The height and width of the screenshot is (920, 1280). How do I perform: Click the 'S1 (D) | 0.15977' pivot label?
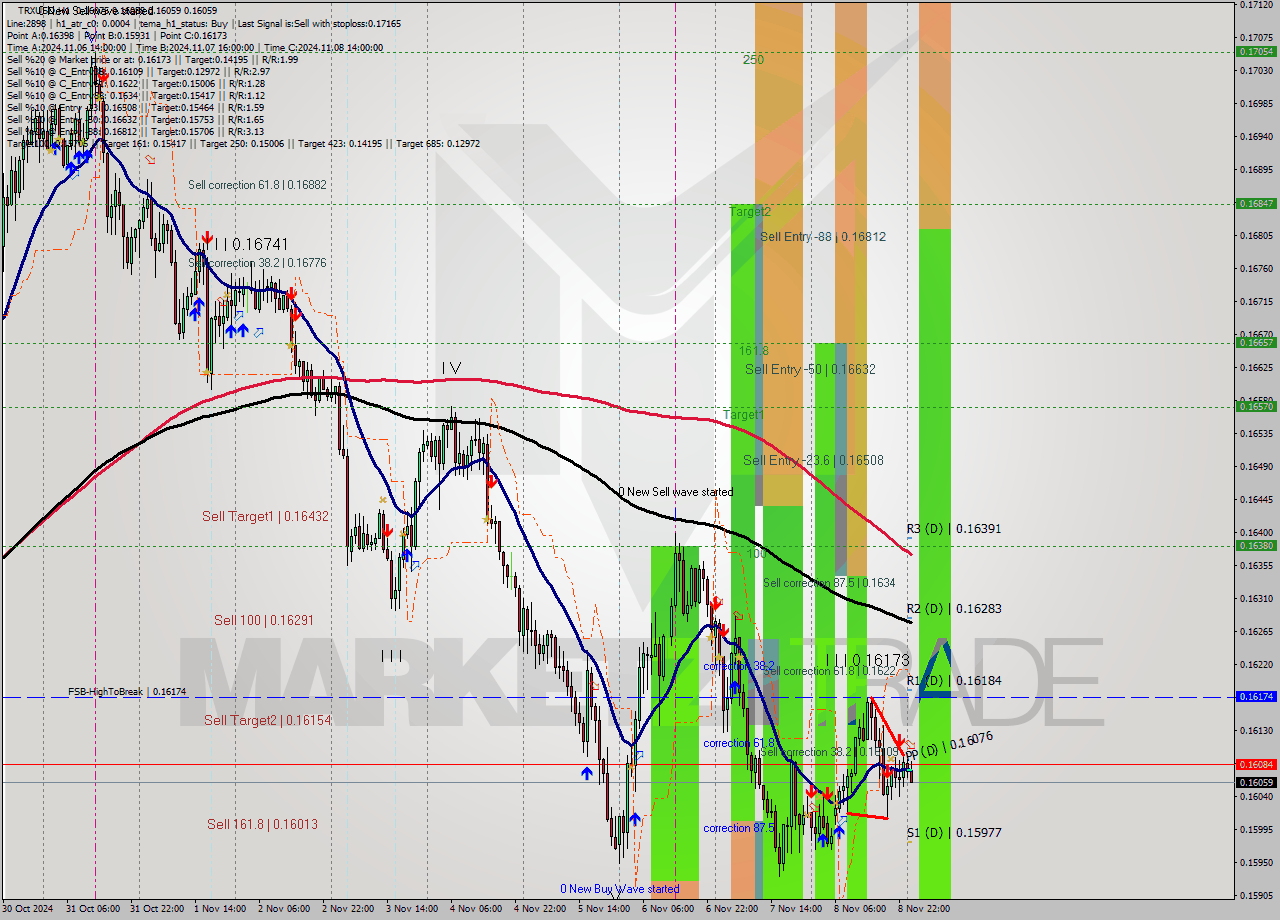(x=954, y=832)
